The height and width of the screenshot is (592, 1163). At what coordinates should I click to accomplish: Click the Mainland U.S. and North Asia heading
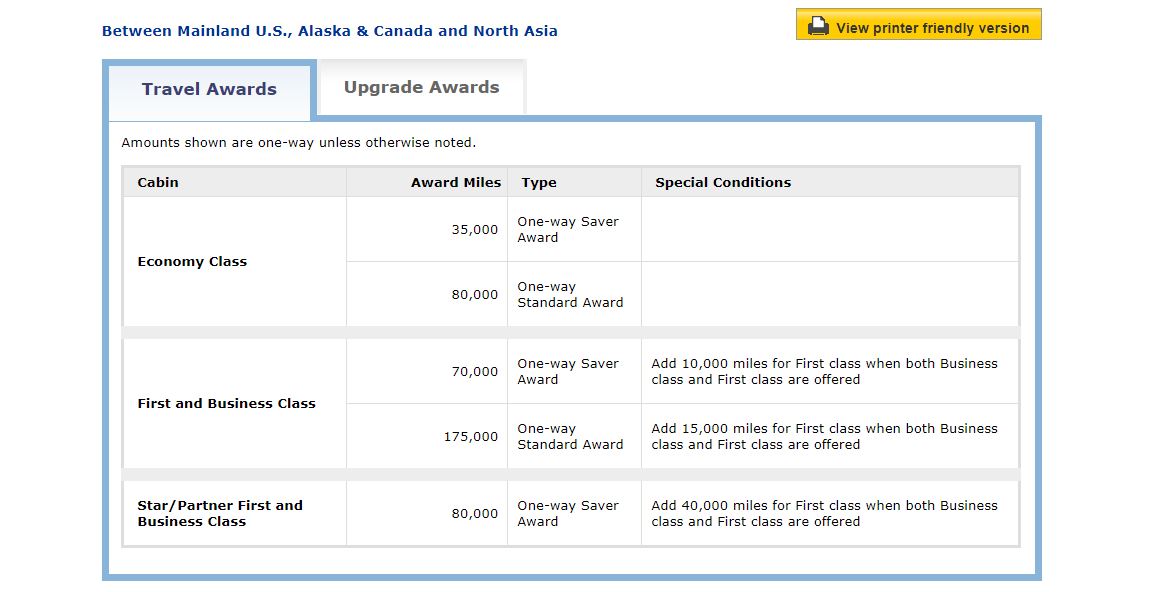coord(330,31)
